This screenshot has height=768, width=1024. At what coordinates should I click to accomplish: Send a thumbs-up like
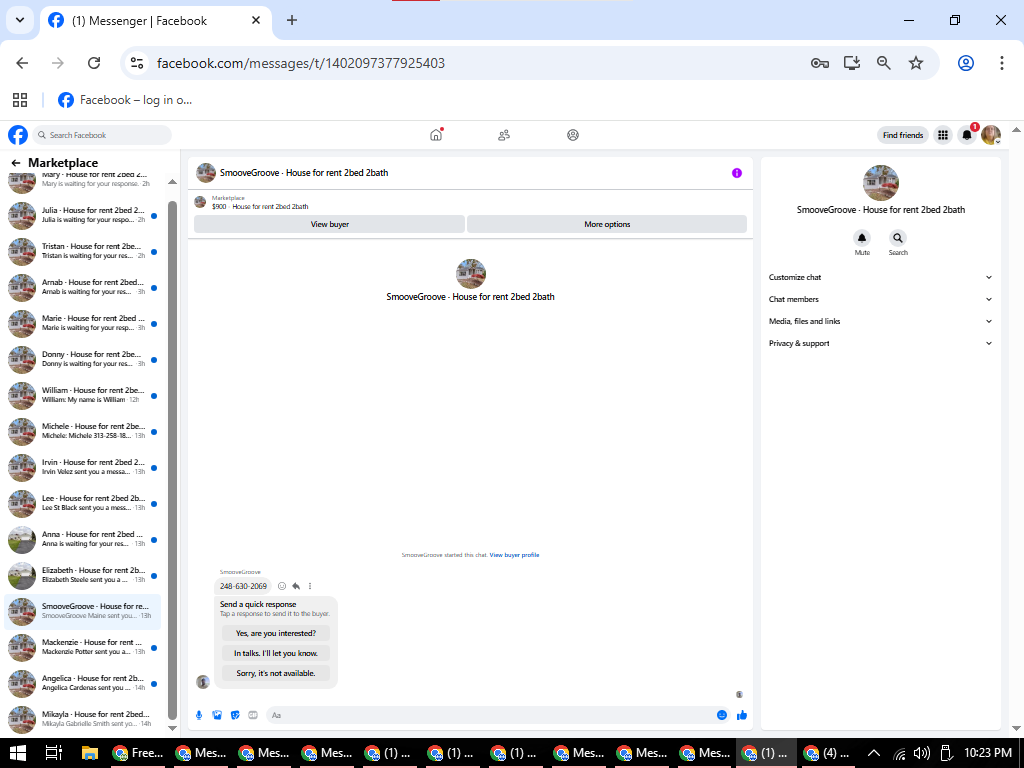tap(742, 715)
